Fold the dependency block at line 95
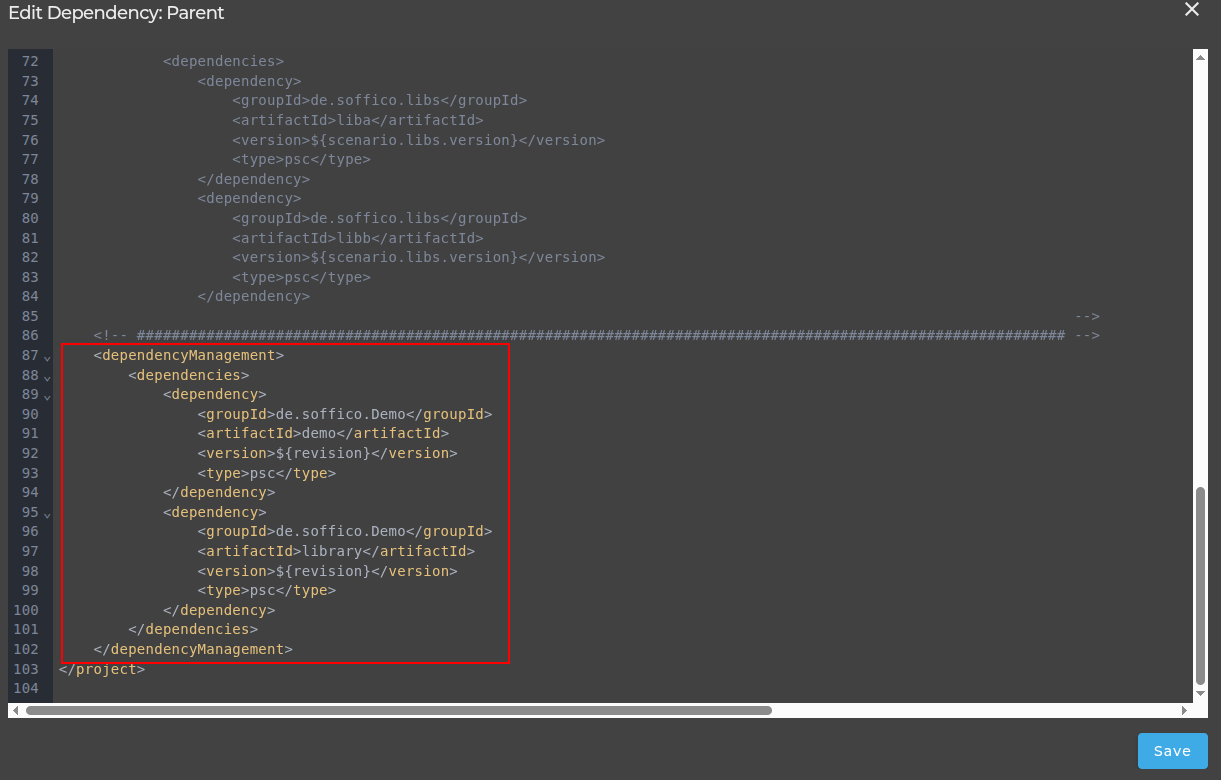This screenshot has width=1221, height=780. tap(47, 514)
